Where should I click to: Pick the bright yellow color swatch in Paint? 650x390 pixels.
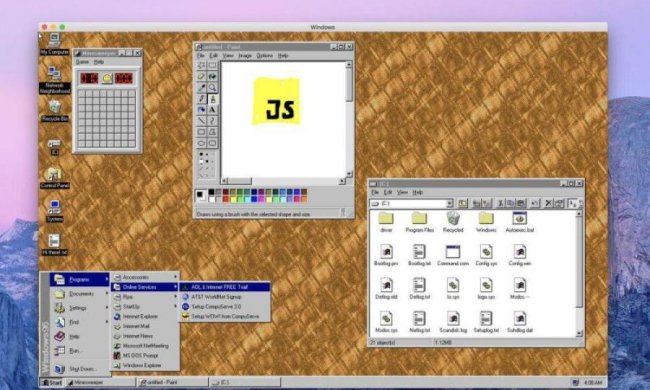pos(233,199)
